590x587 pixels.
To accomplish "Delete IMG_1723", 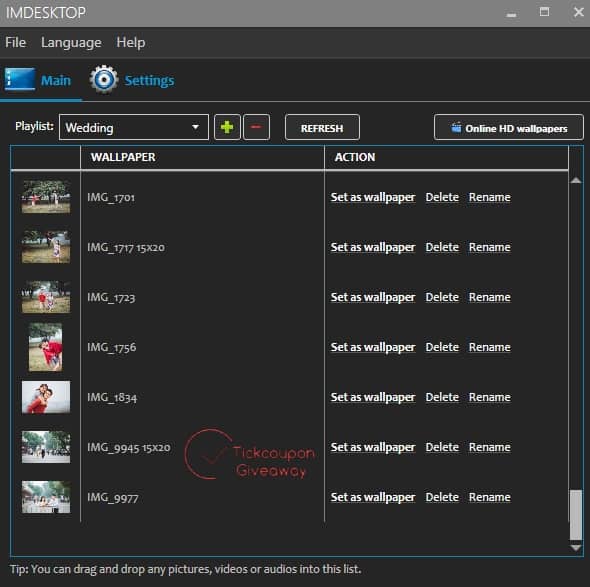I will [442, 297].
